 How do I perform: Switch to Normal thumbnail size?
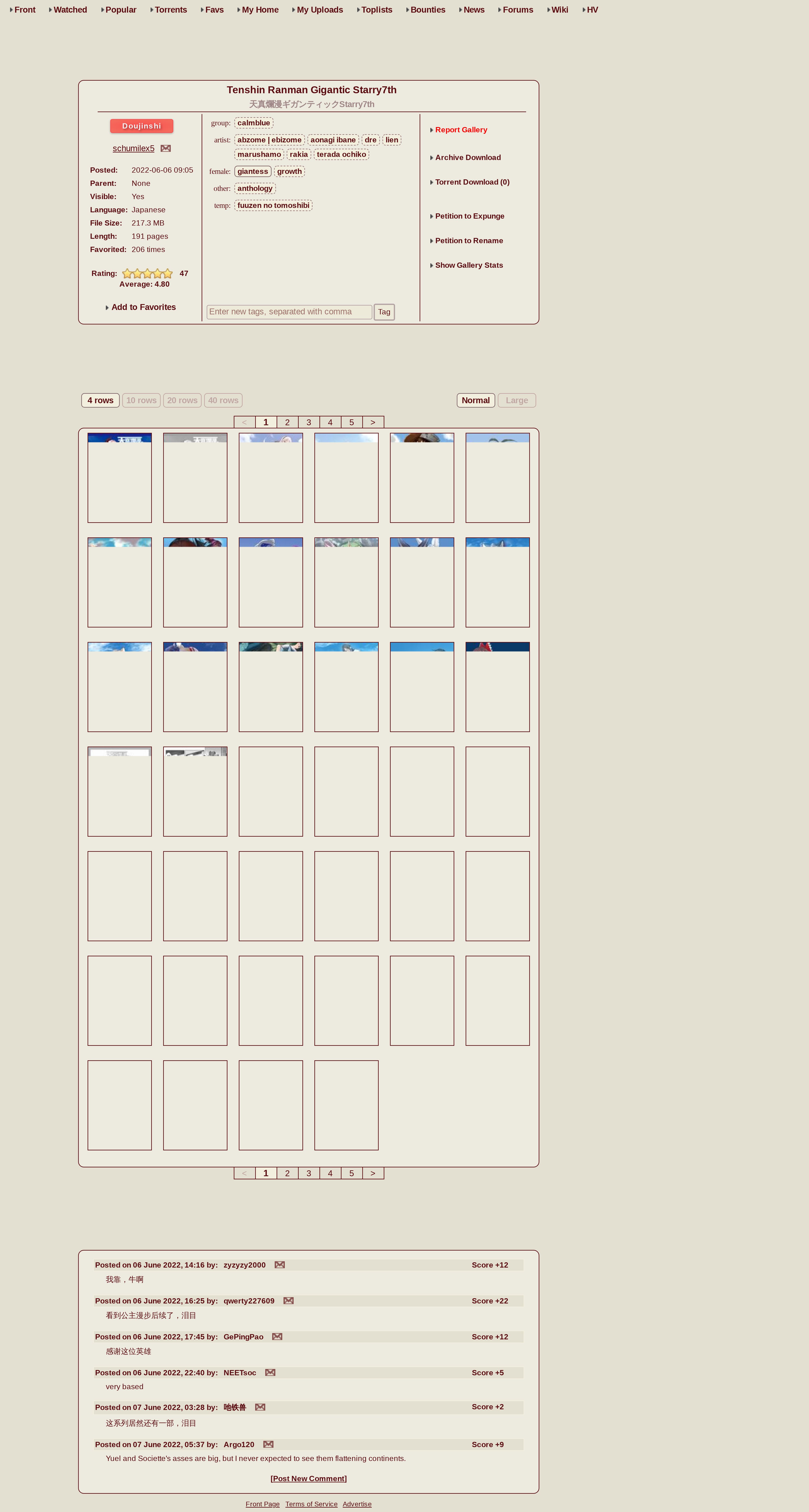tap(475, 400)
